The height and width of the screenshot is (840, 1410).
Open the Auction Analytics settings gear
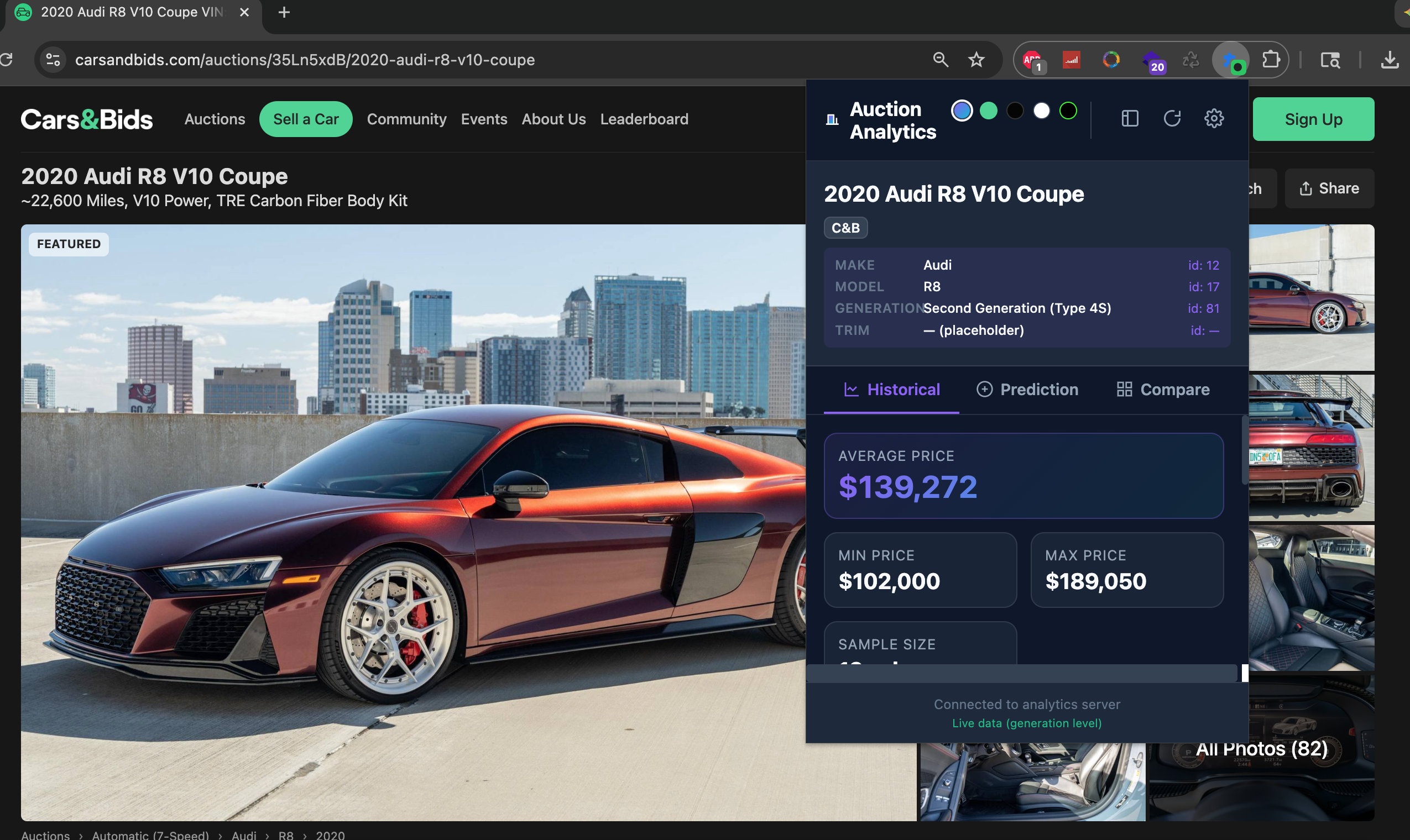[1214, 118]
